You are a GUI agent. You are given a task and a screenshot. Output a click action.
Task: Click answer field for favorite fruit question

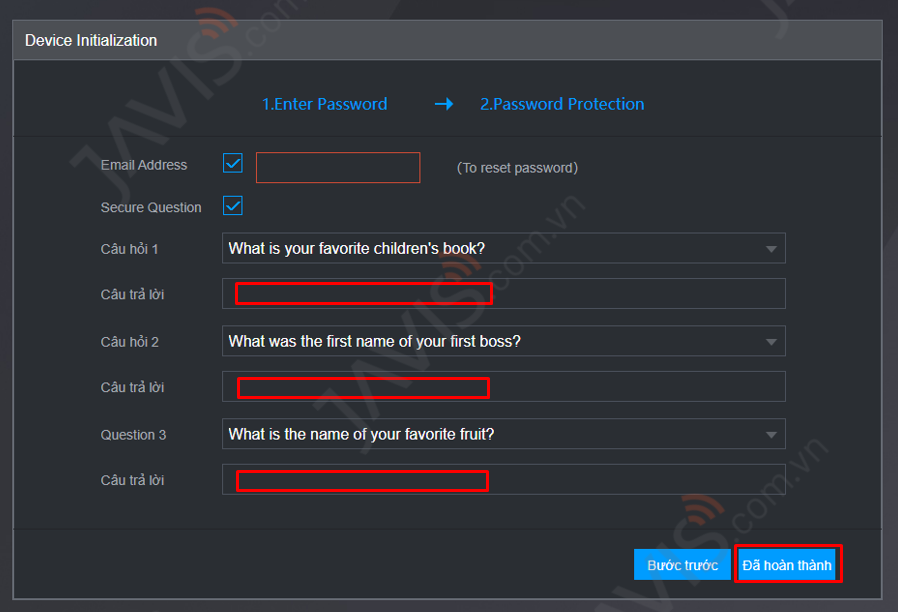coord(503,480)
